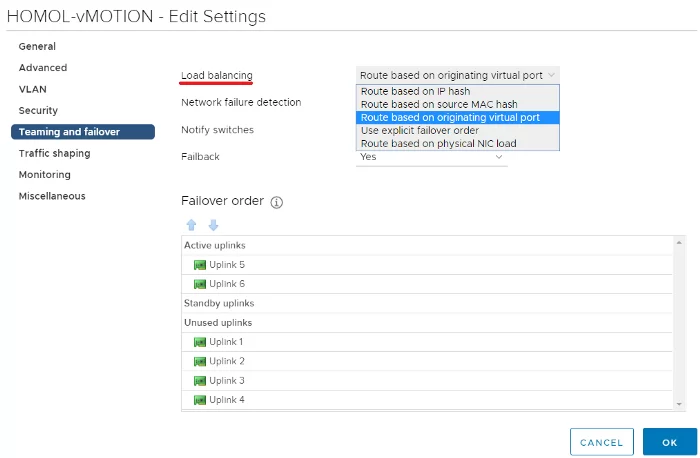The width and height of the screenshot is (700, 458).
Task: Select the Uplink 1 NIC icon
Action: (200, 342)
